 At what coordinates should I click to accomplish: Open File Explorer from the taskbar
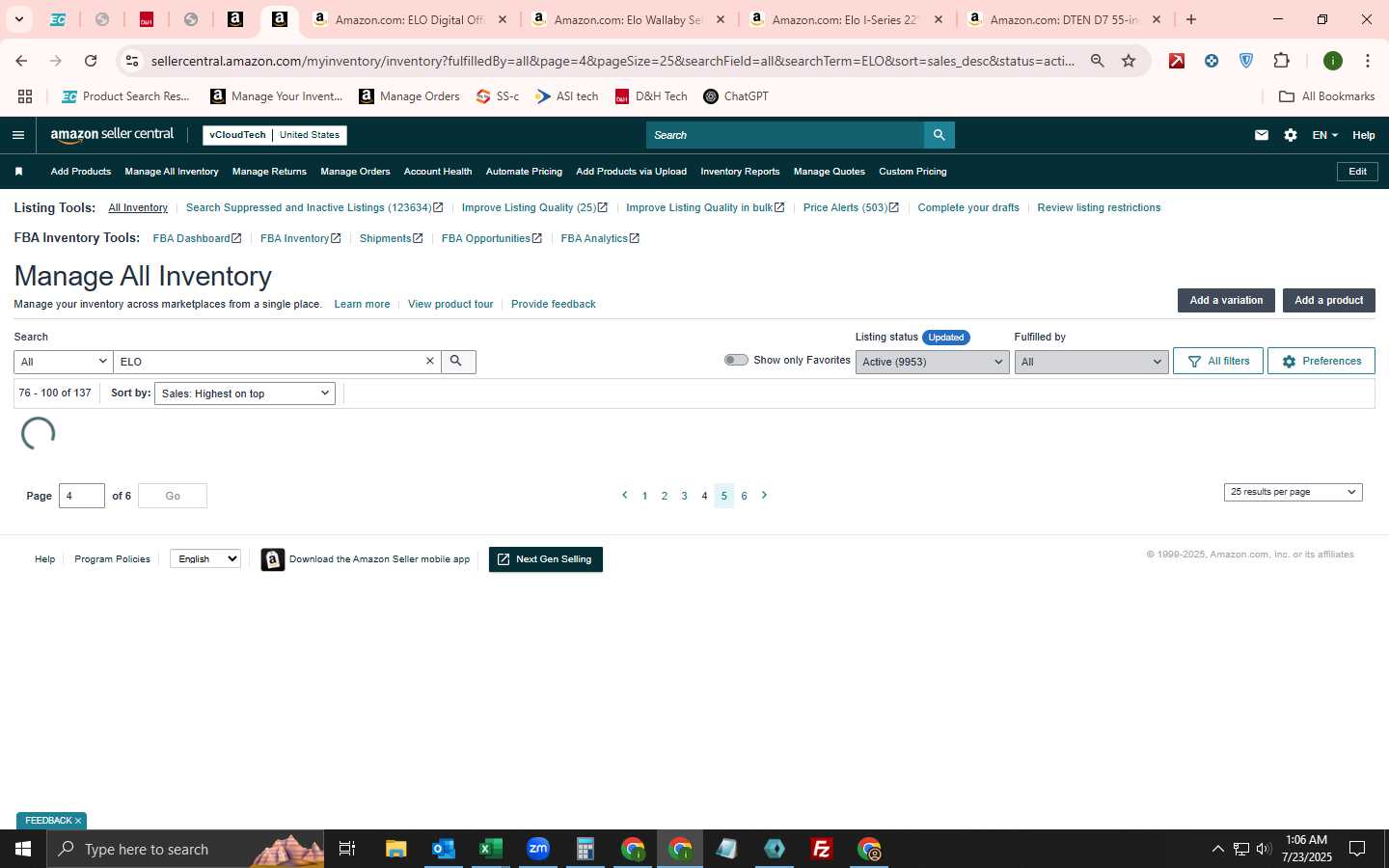[395, 849]
